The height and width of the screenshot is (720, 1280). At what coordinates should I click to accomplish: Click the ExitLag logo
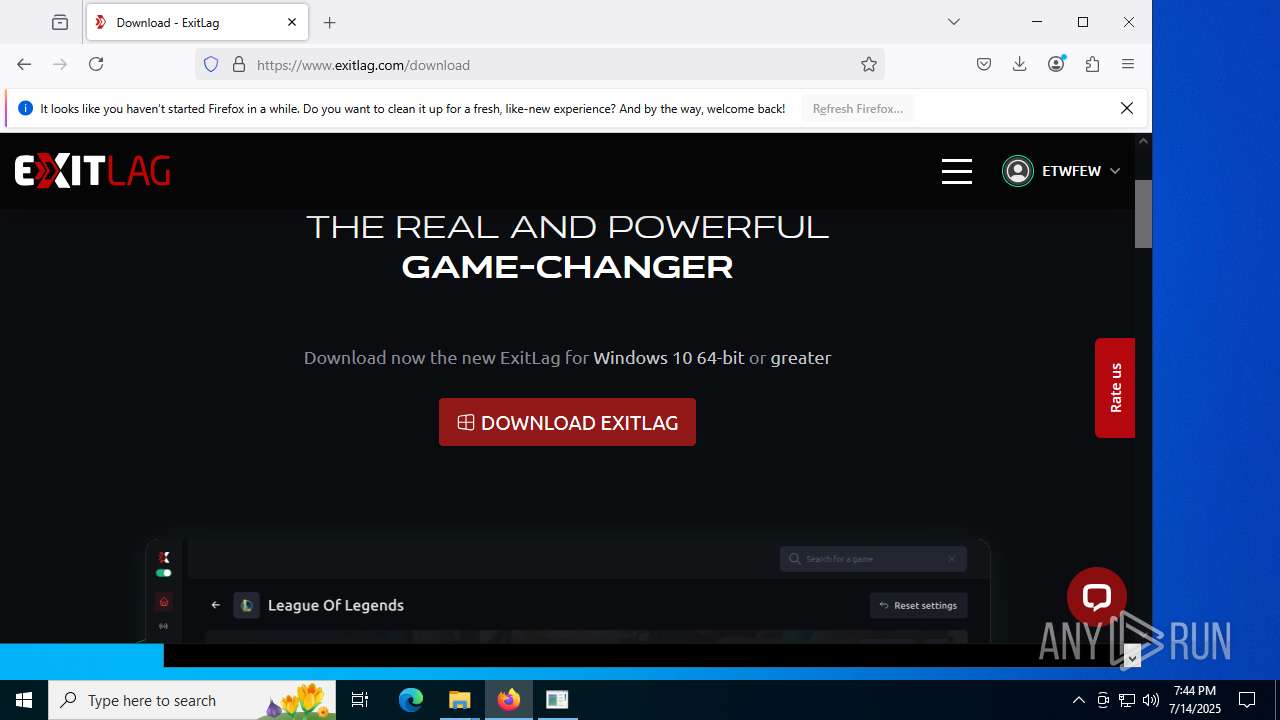coord(92,171)
